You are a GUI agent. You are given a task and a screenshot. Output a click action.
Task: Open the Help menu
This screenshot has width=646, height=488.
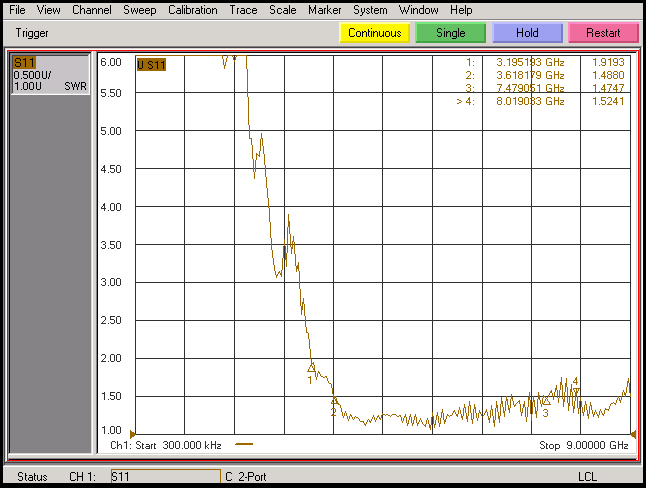461,10
